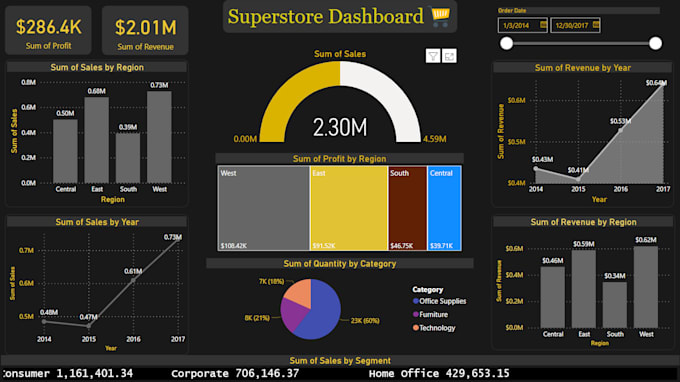680x382 pixels.
Task: Click the focus mode icon beside the filter
Action: [x=449, y=56]
